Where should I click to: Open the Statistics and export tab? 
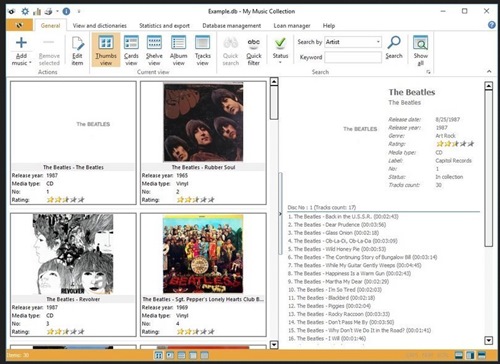click(164, 26)
